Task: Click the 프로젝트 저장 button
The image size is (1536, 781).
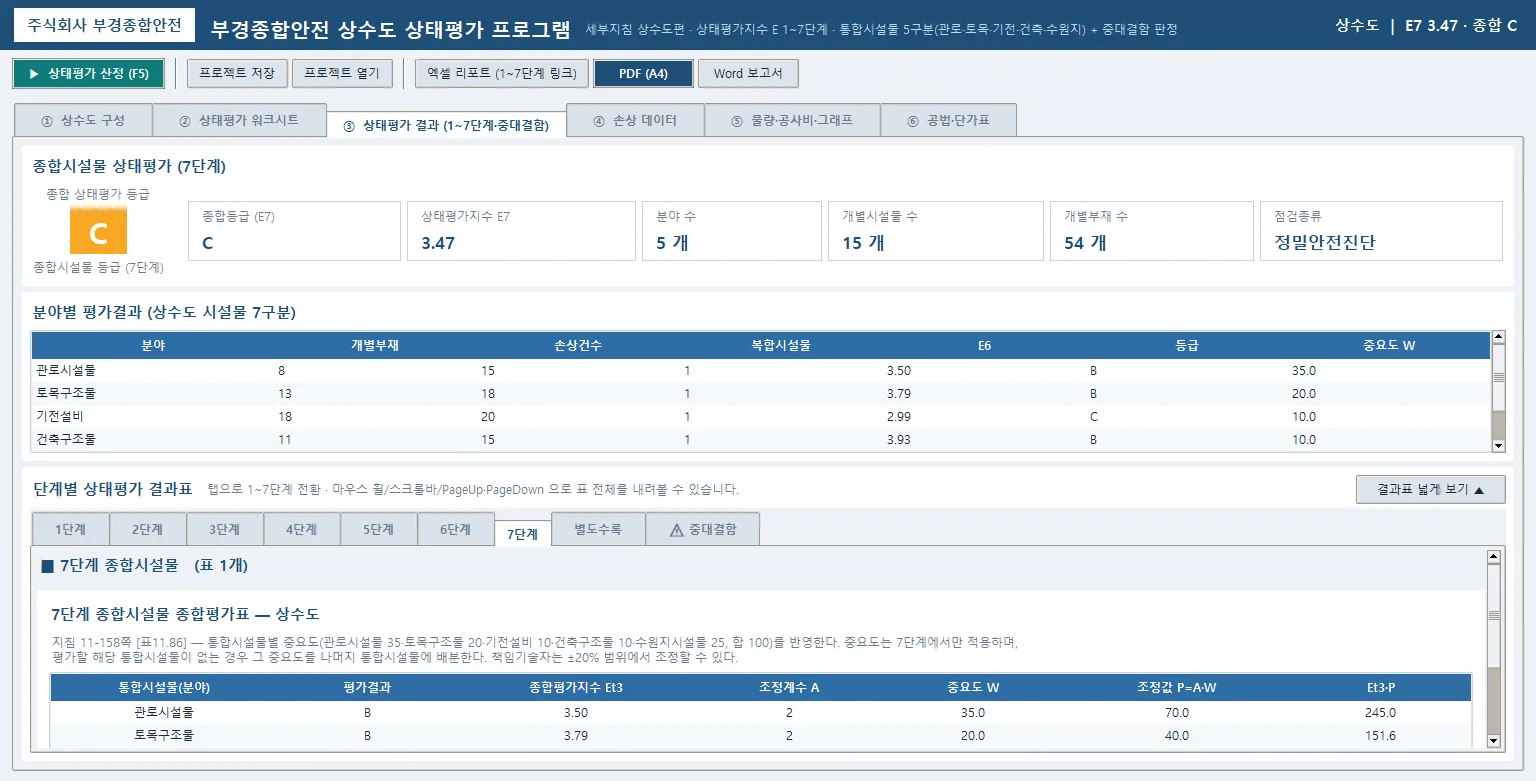Action: click(x=238, y=74)
